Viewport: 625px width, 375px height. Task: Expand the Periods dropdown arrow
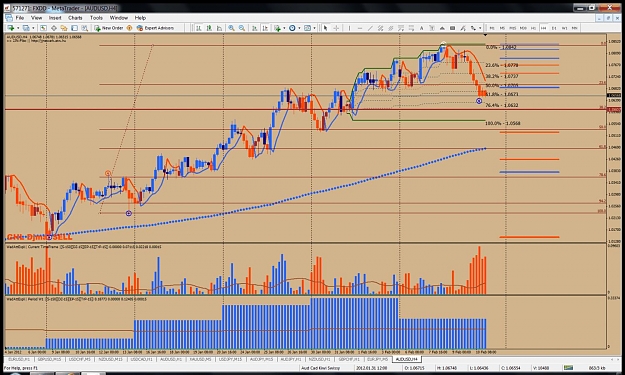coord(299,28)
